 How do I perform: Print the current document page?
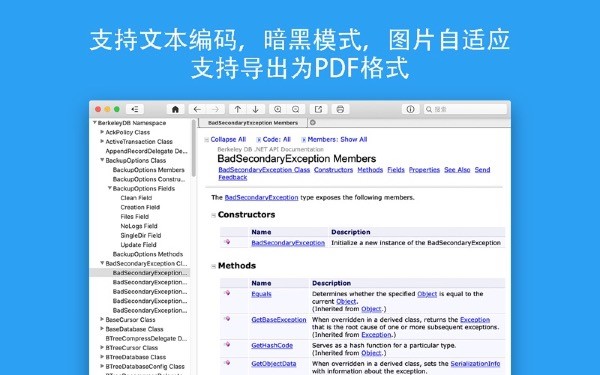coord(340,109)
